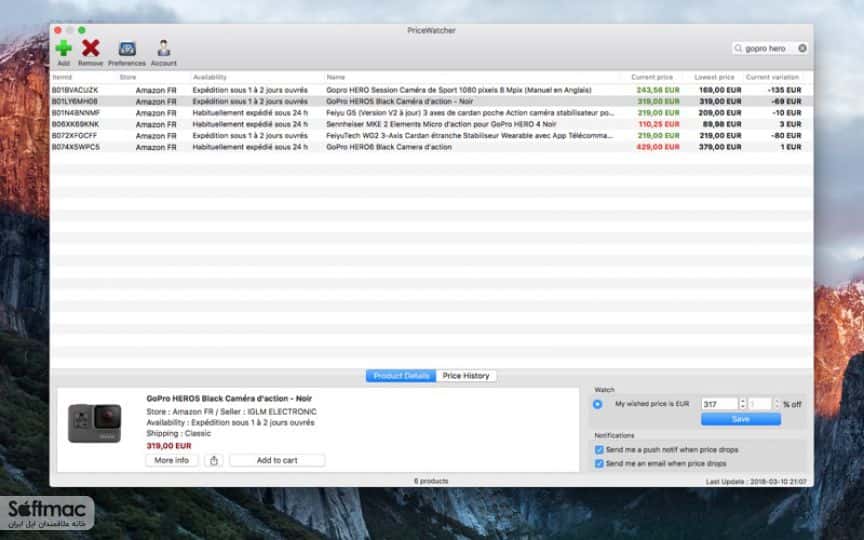Select the My wished price radio button
The height and width of the screenshot is (540, 864).
click(x=597, y=404)
